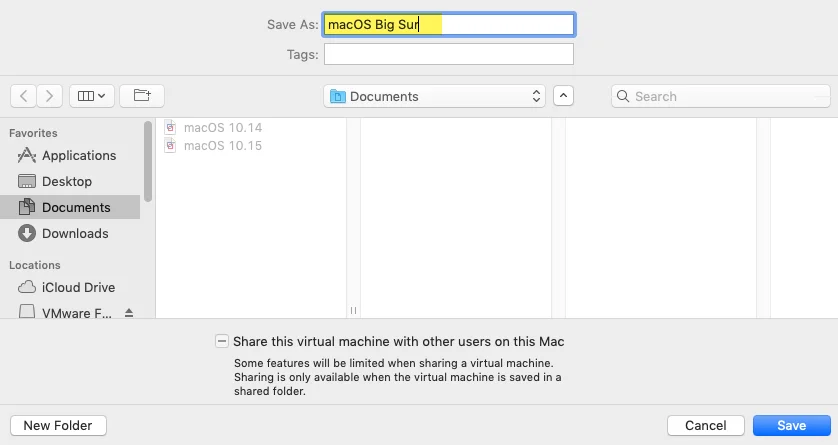This screenshot has width=838, height=445.
Task: Click the Cancel button
Action: point(705,425)
